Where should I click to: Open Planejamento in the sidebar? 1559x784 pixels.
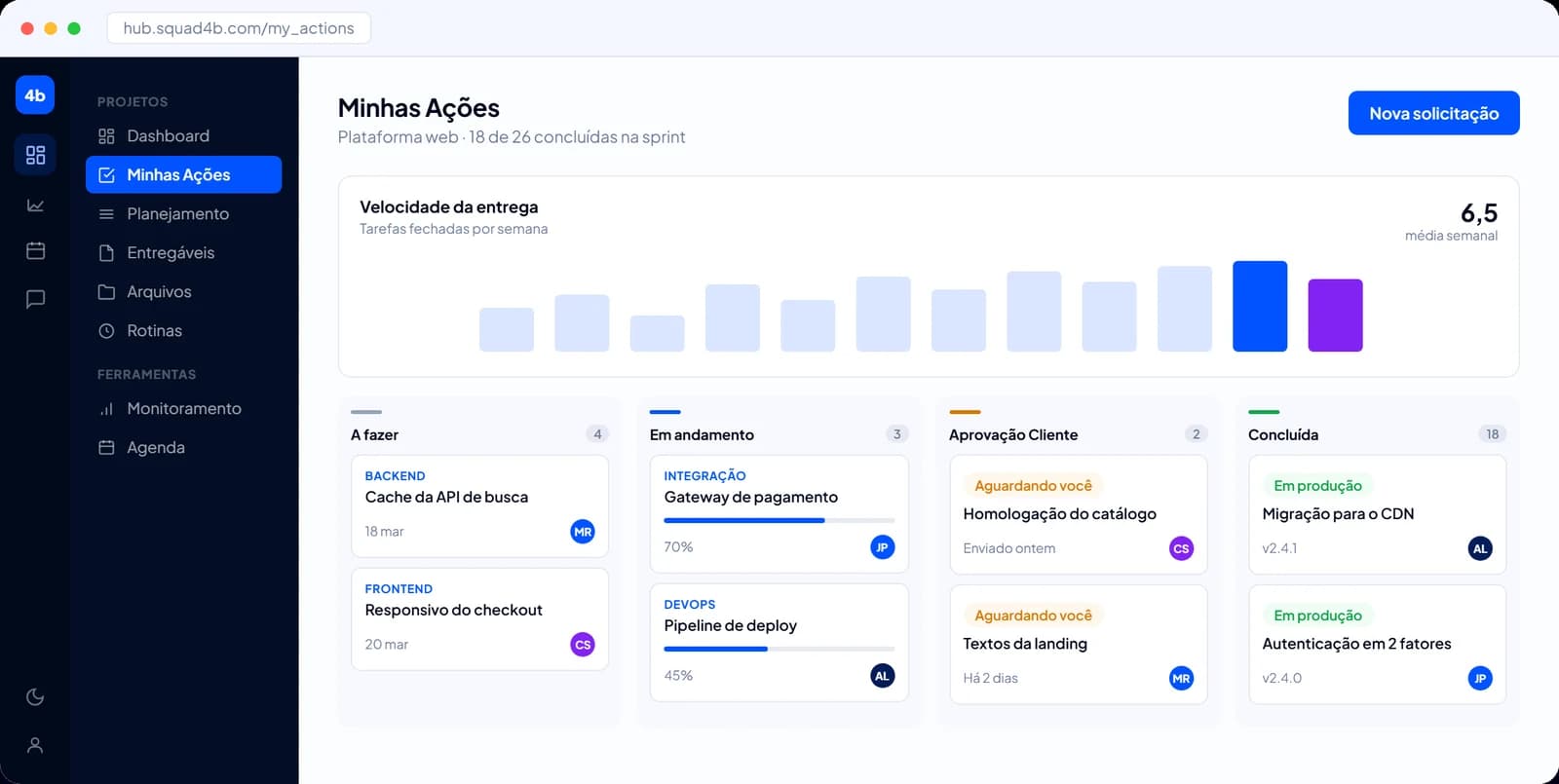pos(183,214)
